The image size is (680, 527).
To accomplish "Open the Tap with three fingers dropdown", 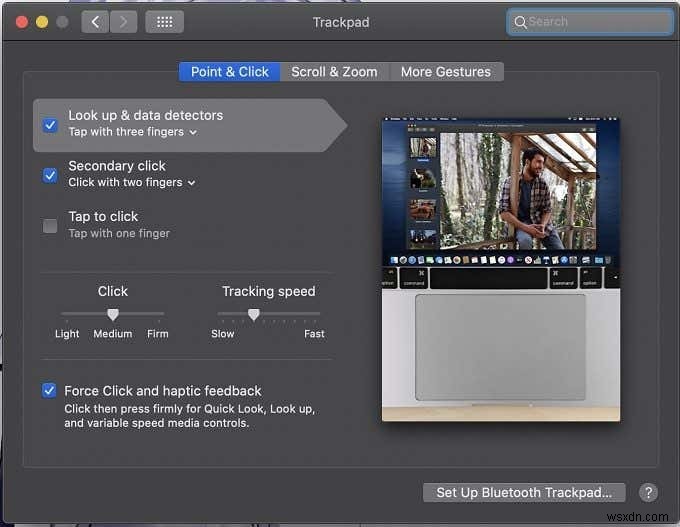I will (133, 132).
